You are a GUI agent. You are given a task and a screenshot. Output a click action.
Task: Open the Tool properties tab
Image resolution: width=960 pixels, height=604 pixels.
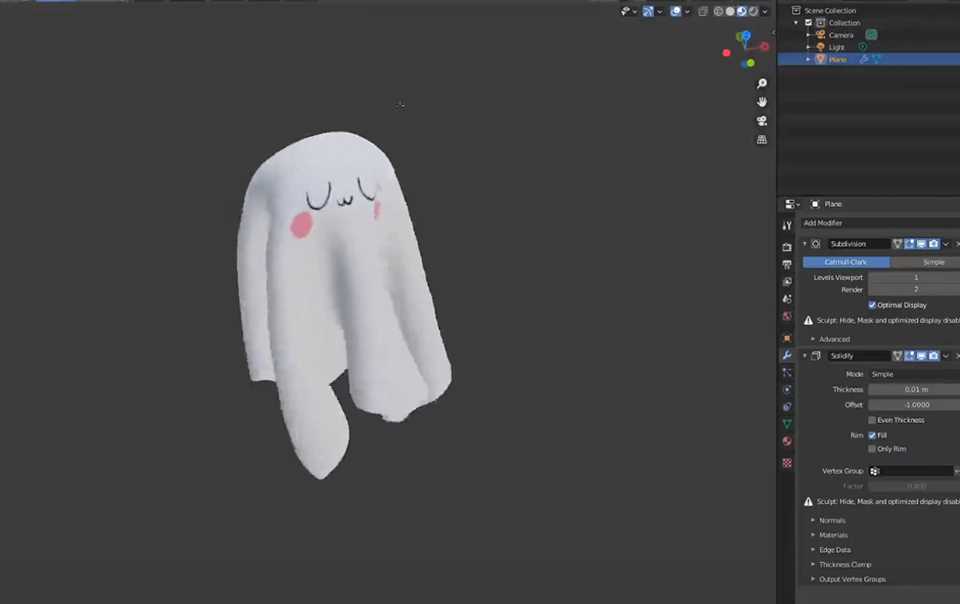(x=787, y=225)
